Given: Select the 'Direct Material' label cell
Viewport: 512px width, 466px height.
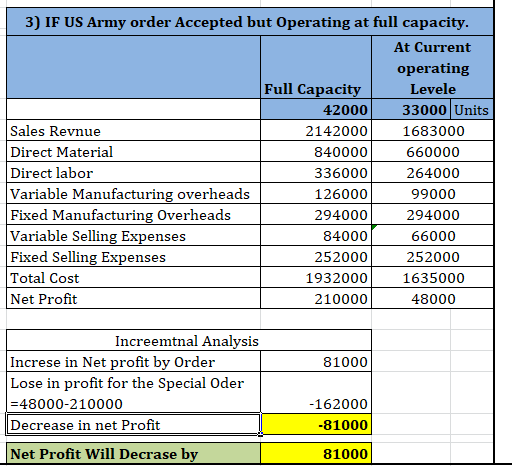Looking at the screenshot, I should tap(133, 151).
